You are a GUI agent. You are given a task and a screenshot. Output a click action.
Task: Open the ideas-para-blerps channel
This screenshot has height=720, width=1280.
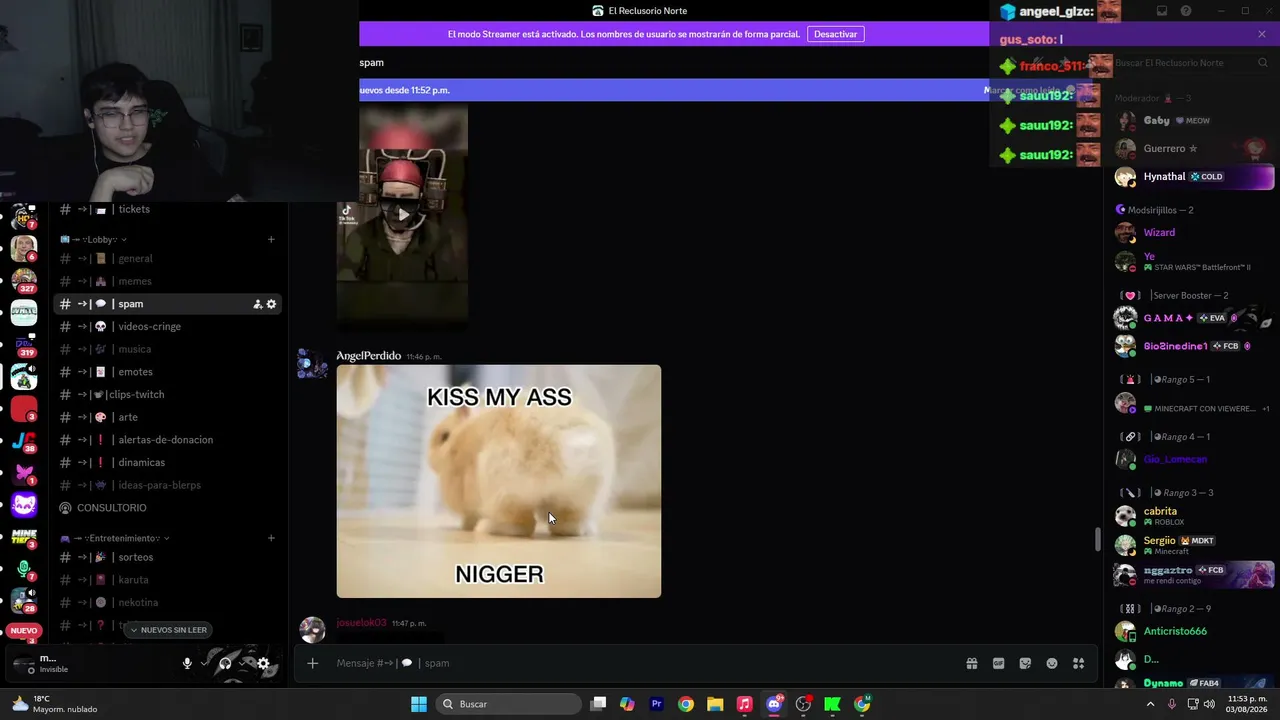point(167,485)
